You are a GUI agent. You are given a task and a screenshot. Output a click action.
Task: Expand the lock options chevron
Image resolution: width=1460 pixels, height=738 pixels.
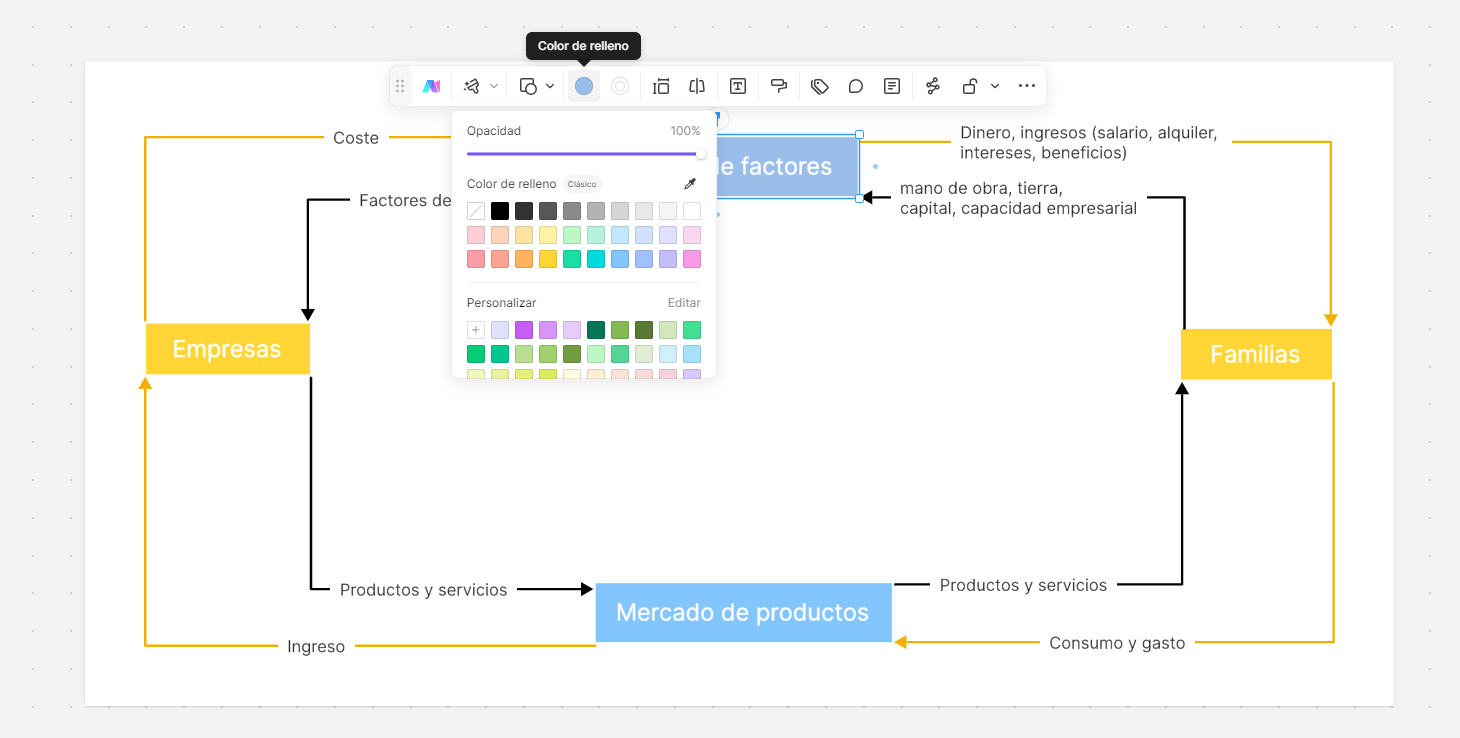tap(995, 86)
